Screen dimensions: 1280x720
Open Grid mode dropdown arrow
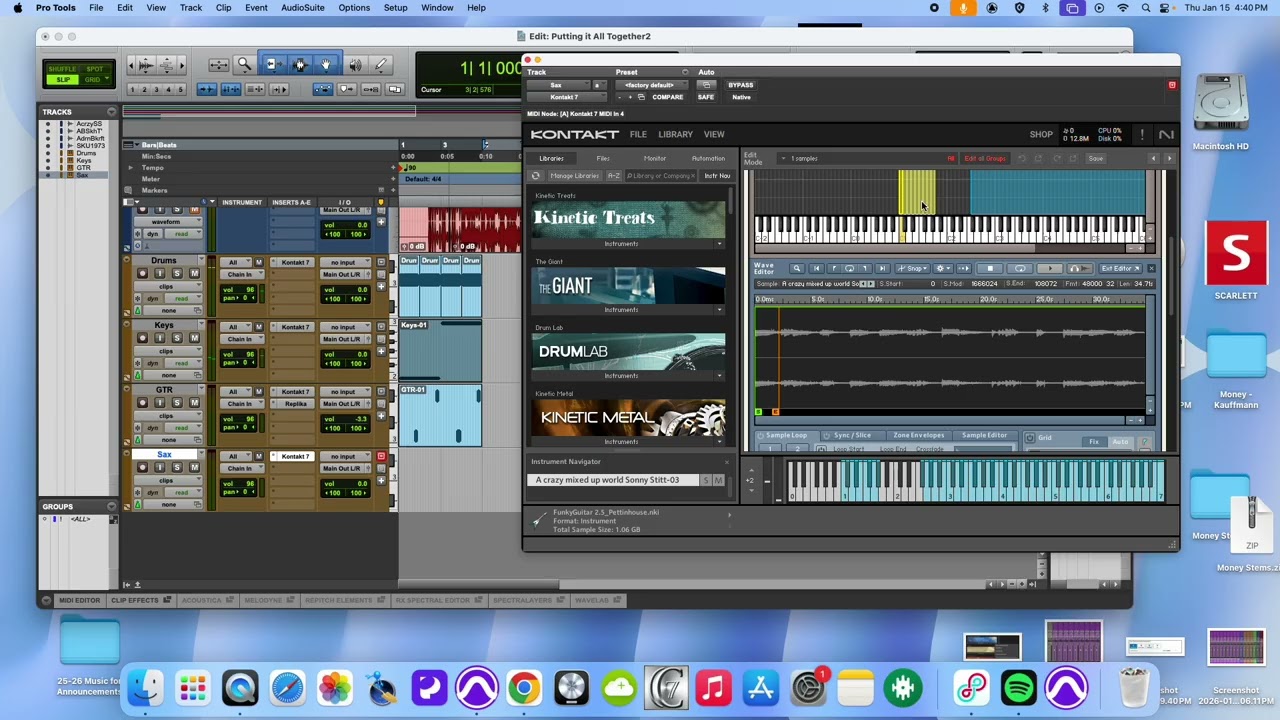tap(109, 80)
